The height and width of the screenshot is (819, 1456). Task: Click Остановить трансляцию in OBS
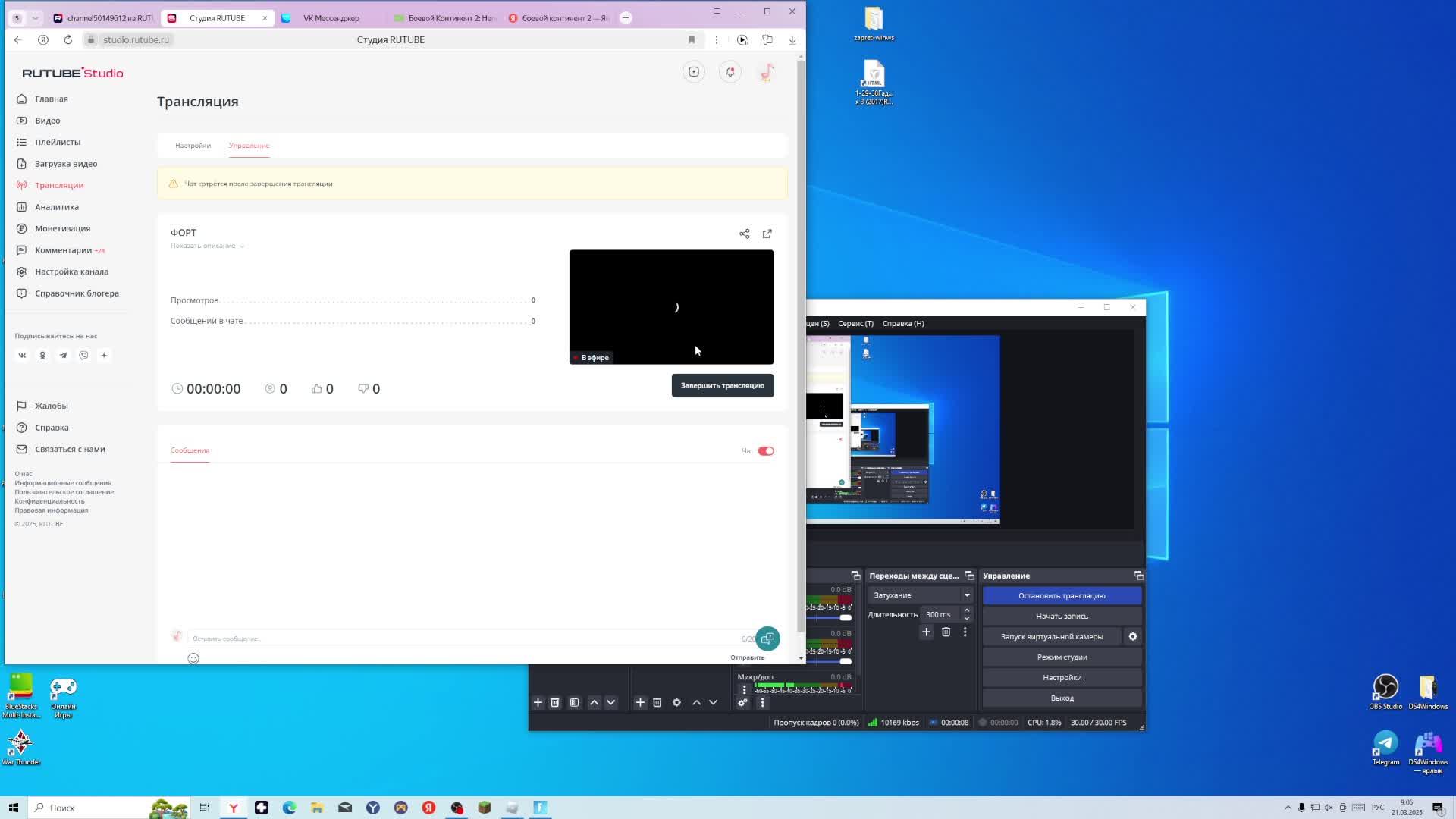pyautogui.click(x=1061, y=596)
